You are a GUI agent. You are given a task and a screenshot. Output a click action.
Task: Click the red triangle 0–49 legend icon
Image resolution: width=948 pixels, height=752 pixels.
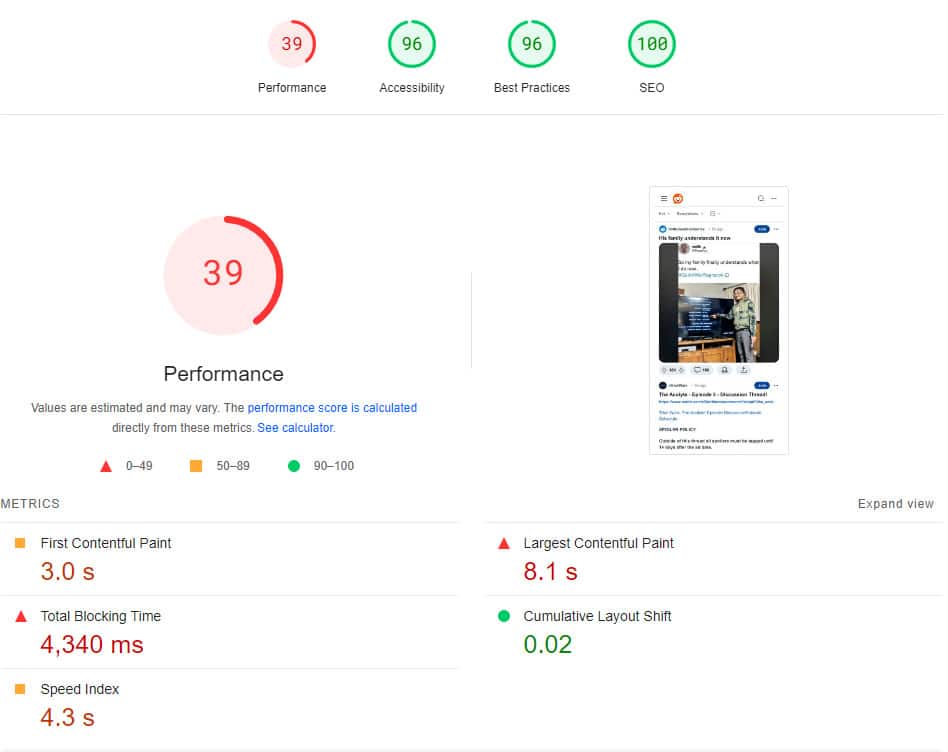[105, 466]
